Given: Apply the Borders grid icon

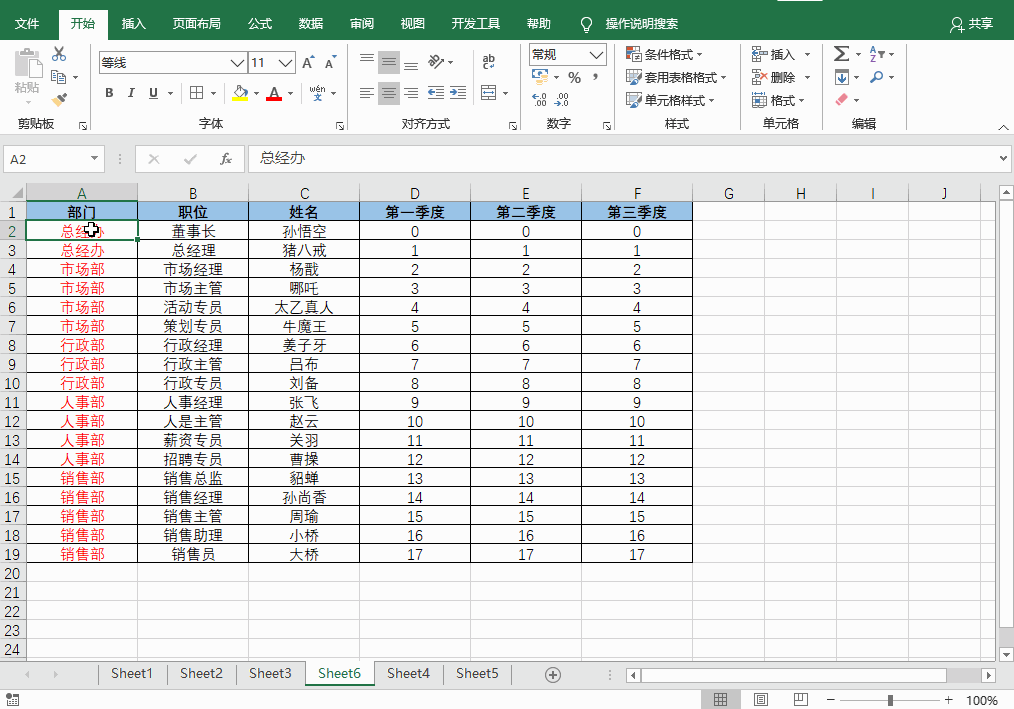Looking at the screenshot, I should coord(197,93).
